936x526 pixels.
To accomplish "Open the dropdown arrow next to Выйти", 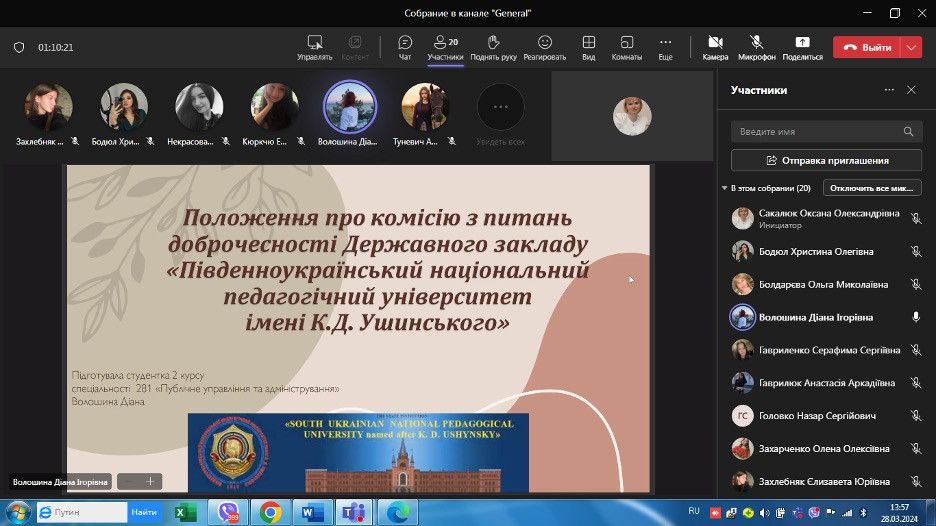I will coord(911,47).
